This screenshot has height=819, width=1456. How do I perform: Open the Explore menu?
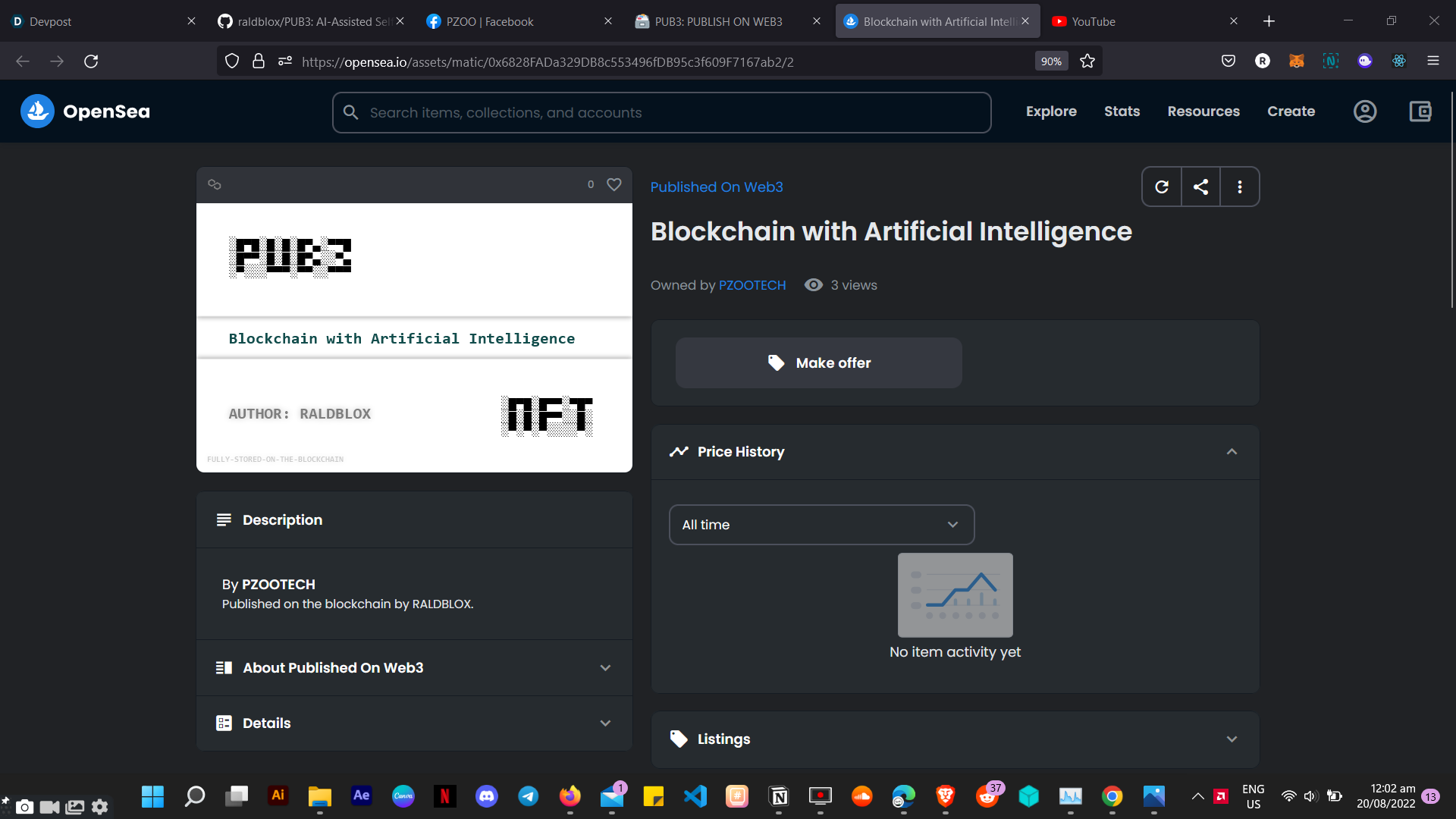click(1051, 111)
